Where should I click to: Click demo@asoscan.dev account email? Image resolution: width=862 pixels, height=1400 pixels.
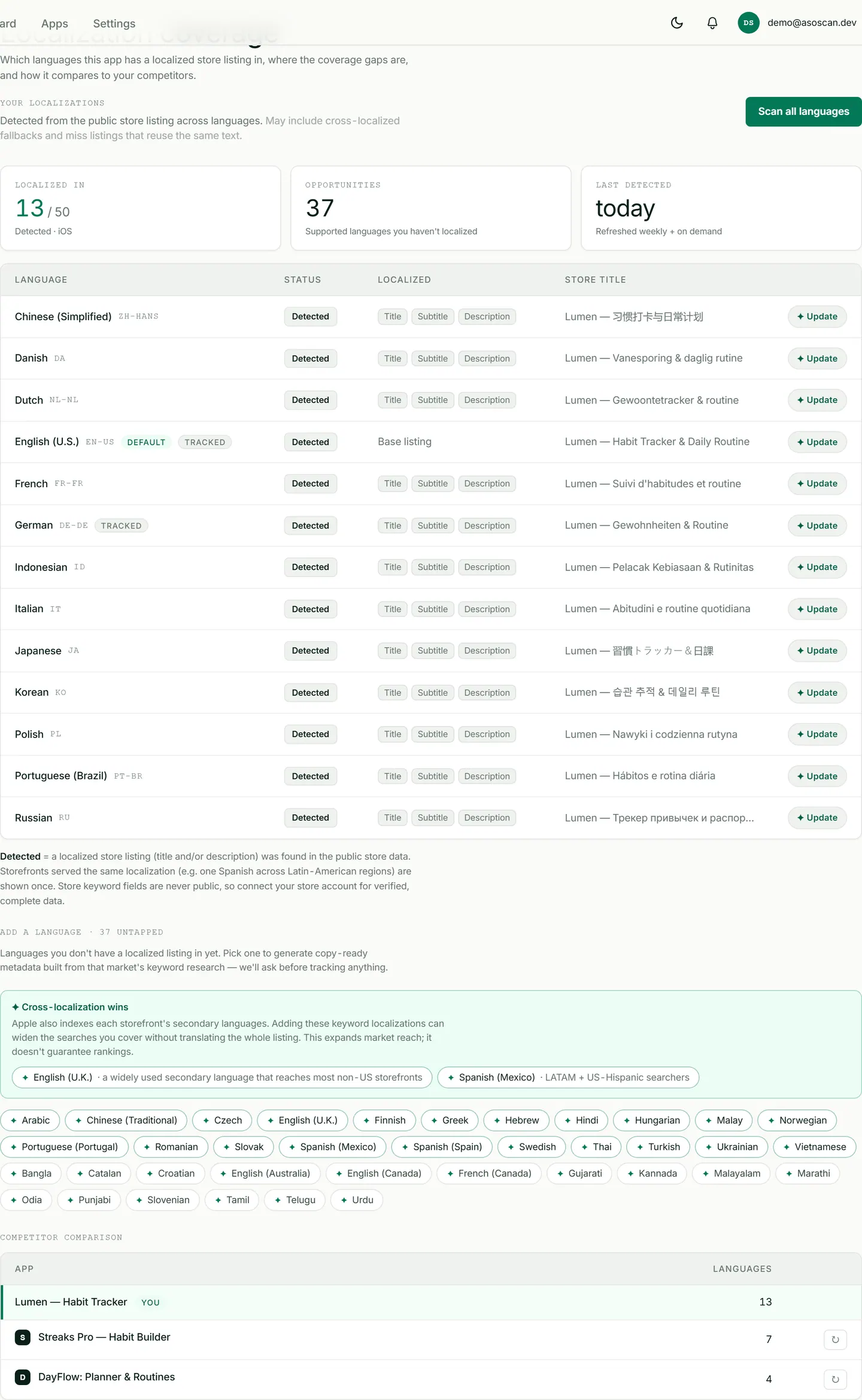click(812, 23)
